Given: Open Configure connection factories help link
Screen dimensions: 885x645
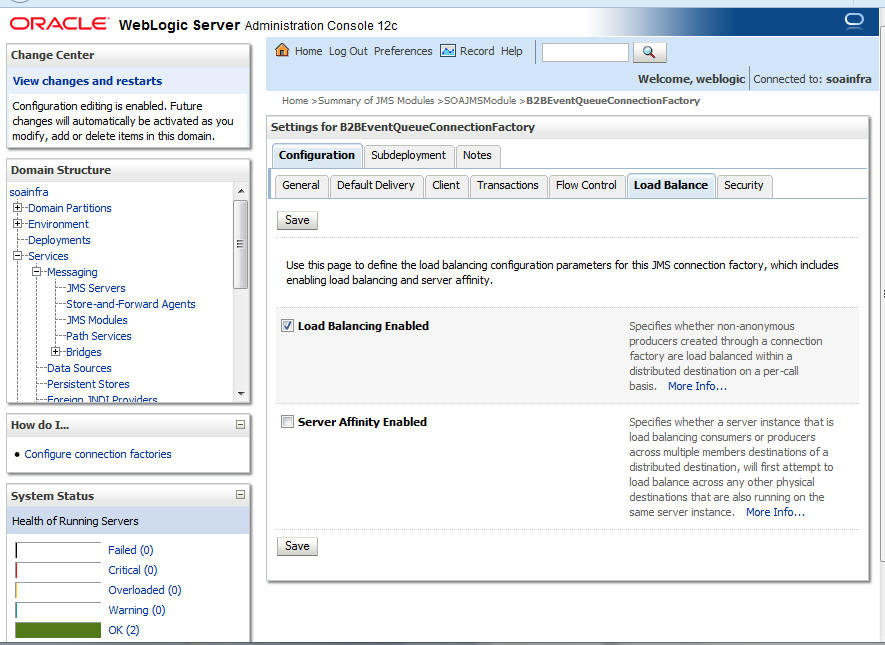Looking at the screenshot, I should 98,454.
